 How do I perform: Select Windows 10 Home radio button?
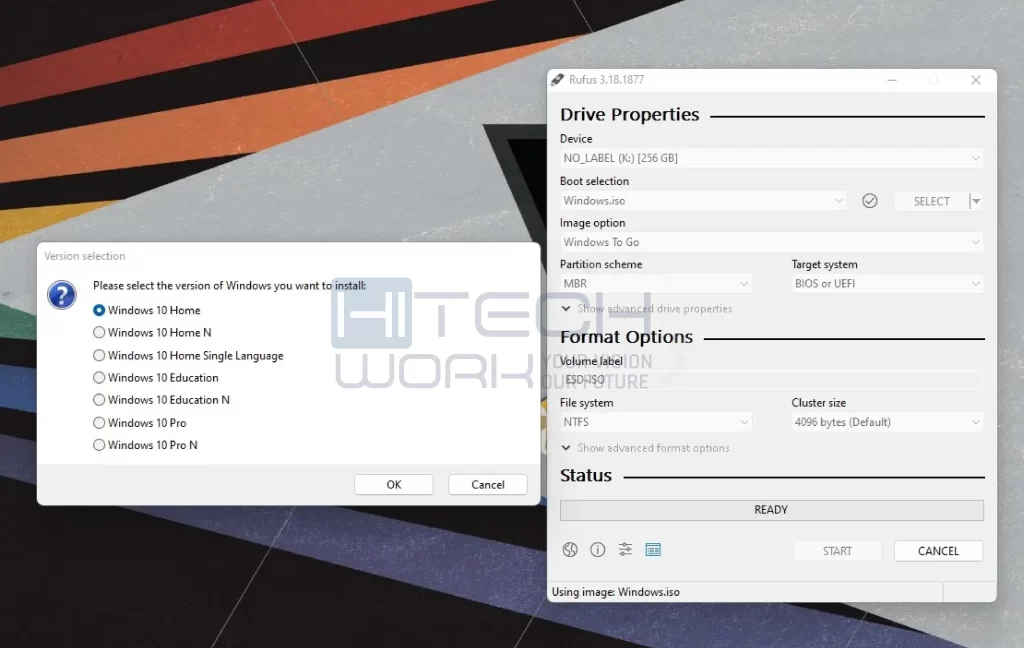(x=99, y=310)
